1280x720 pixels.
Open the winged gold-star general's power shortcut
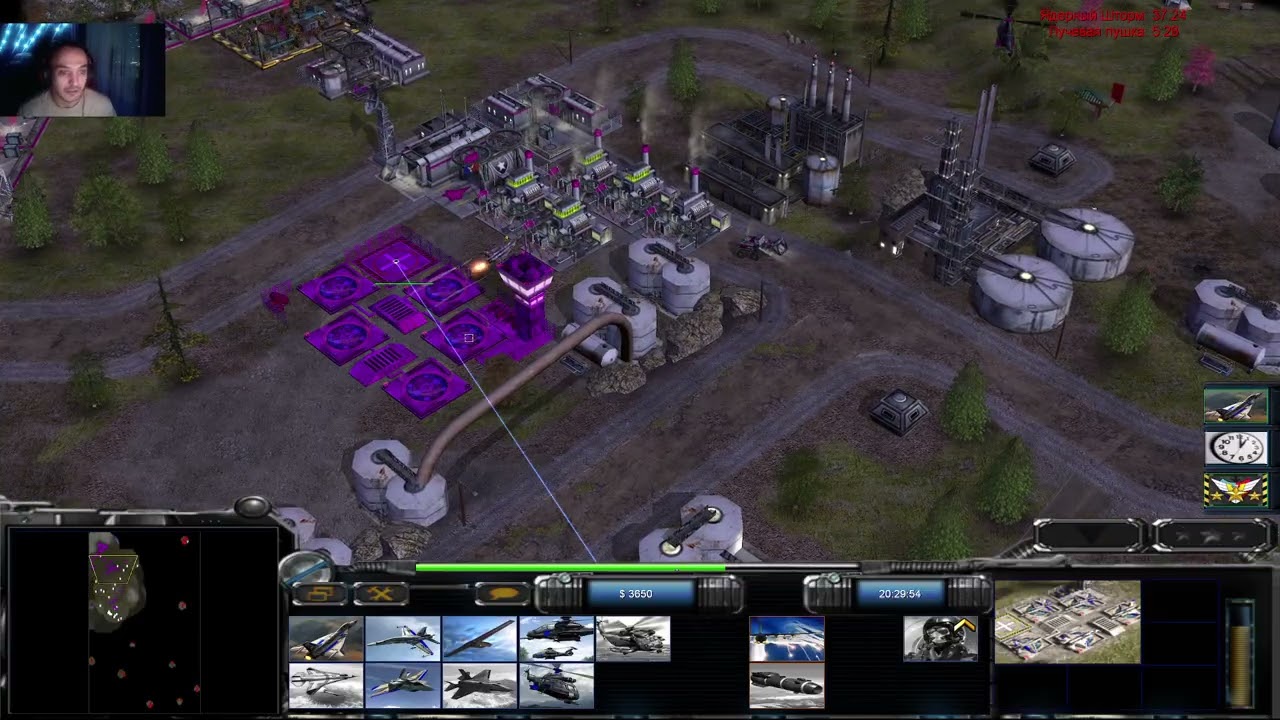click(1237, 491)
